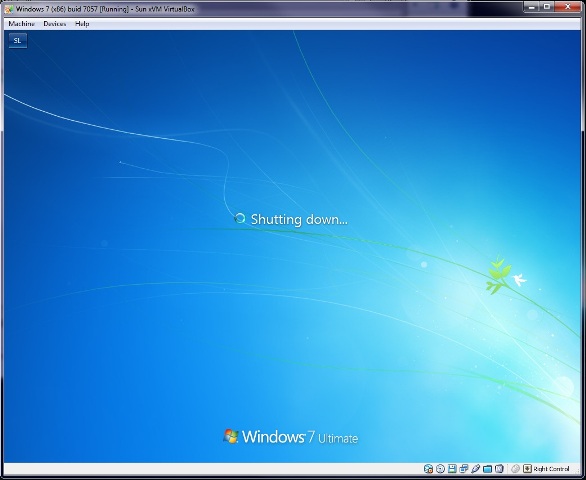Click the "Right Control" host key label
586x480 pixels.
coord(552,469)
